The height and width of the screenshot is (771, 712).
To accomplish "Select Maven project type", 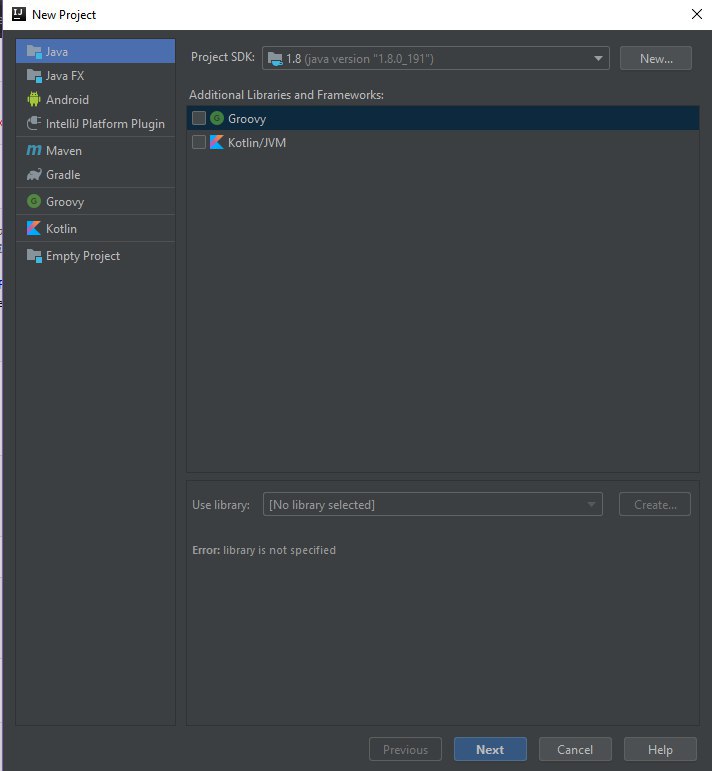I will coord(95,150).
